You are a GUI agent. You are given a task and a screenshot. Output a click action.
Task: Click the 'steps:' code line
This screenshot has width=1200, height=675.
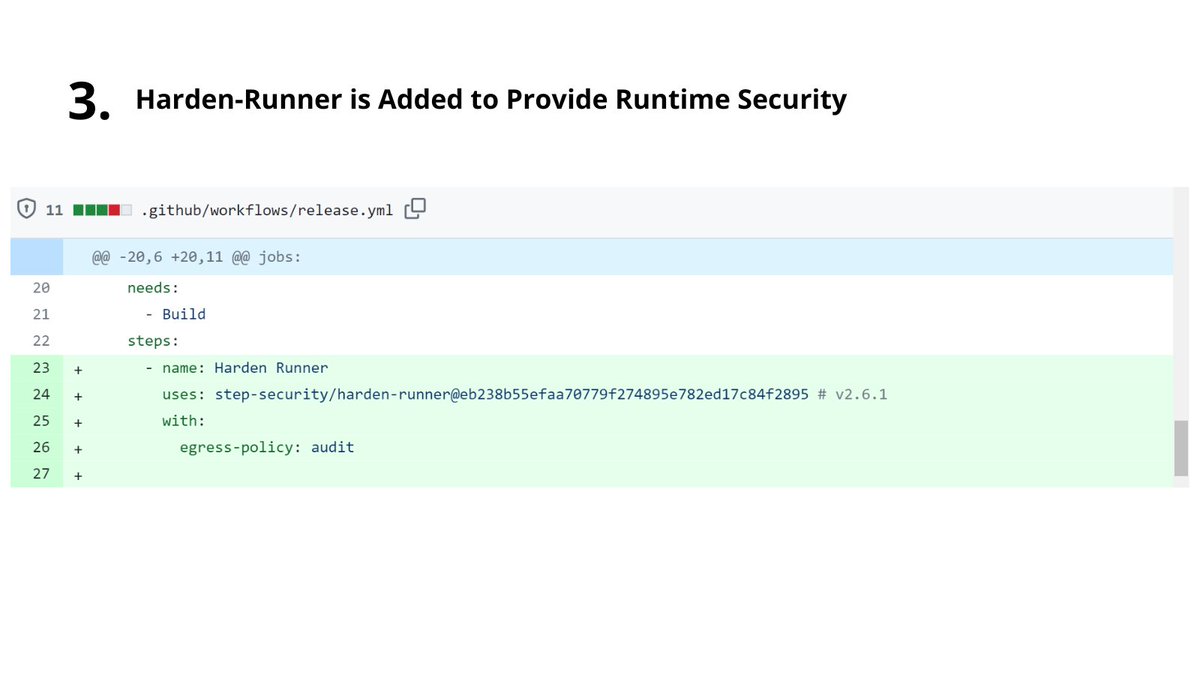point(153,341)
